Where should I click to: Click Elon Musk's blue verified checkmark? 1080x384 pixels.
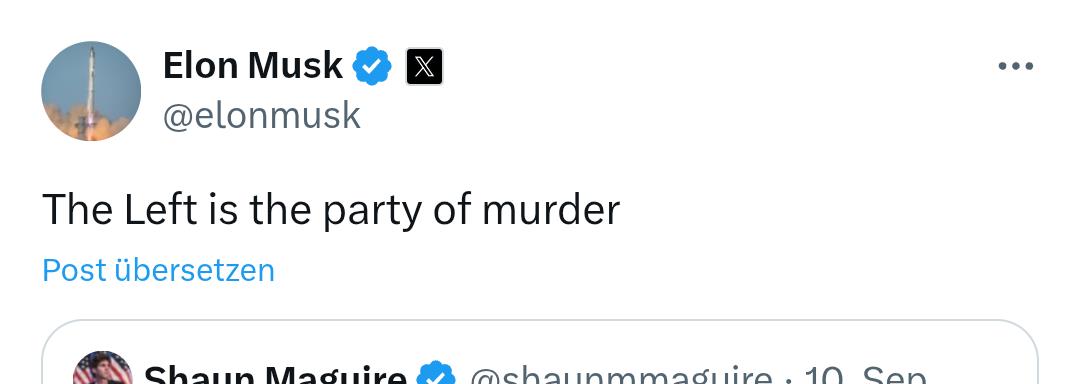tap(372, 66)
